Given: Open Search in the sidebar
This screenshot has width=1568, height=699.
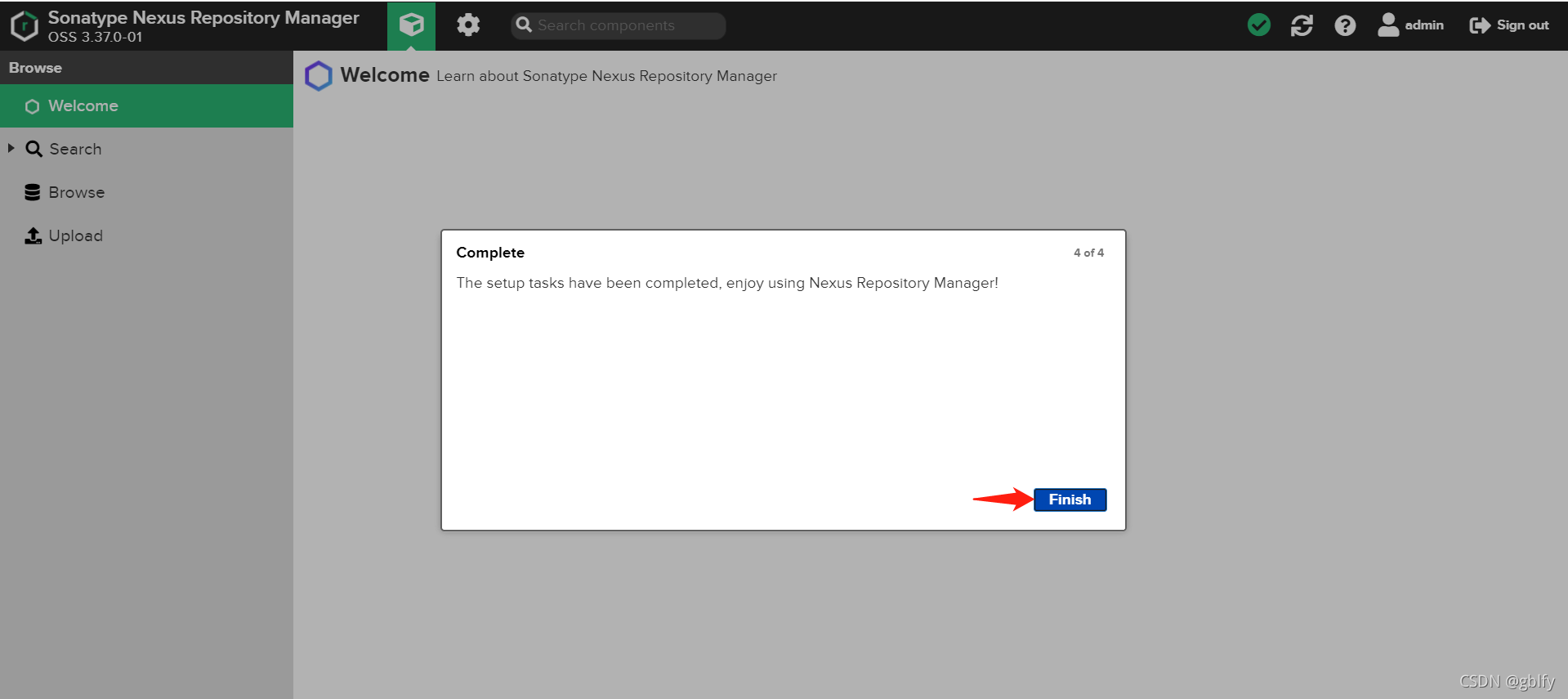Looking at the screenshot, I should point(146,149).
